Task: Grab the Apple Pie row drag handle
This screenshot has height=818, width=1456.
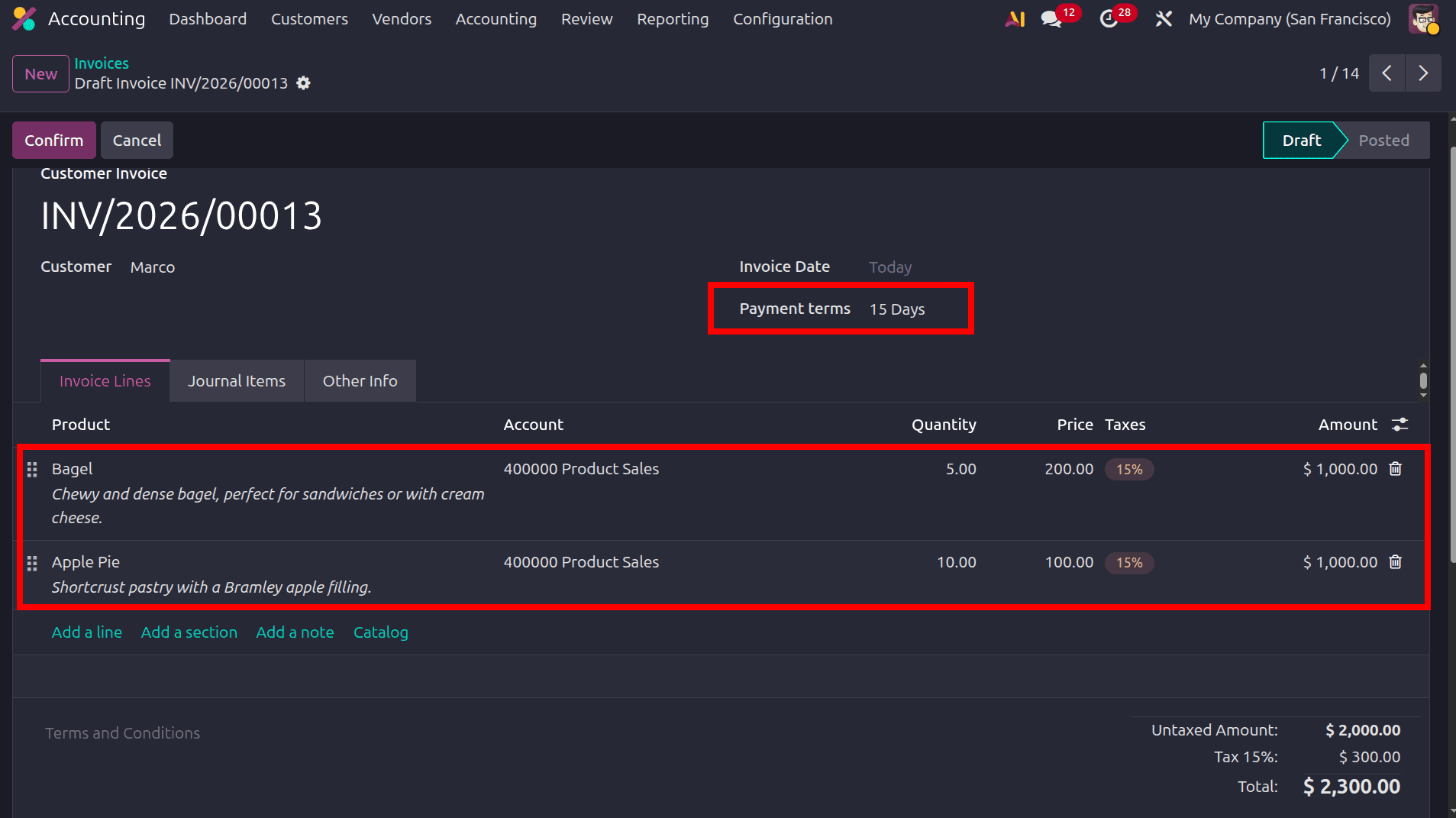Action: pyautogui.click(x=32, y=564)
